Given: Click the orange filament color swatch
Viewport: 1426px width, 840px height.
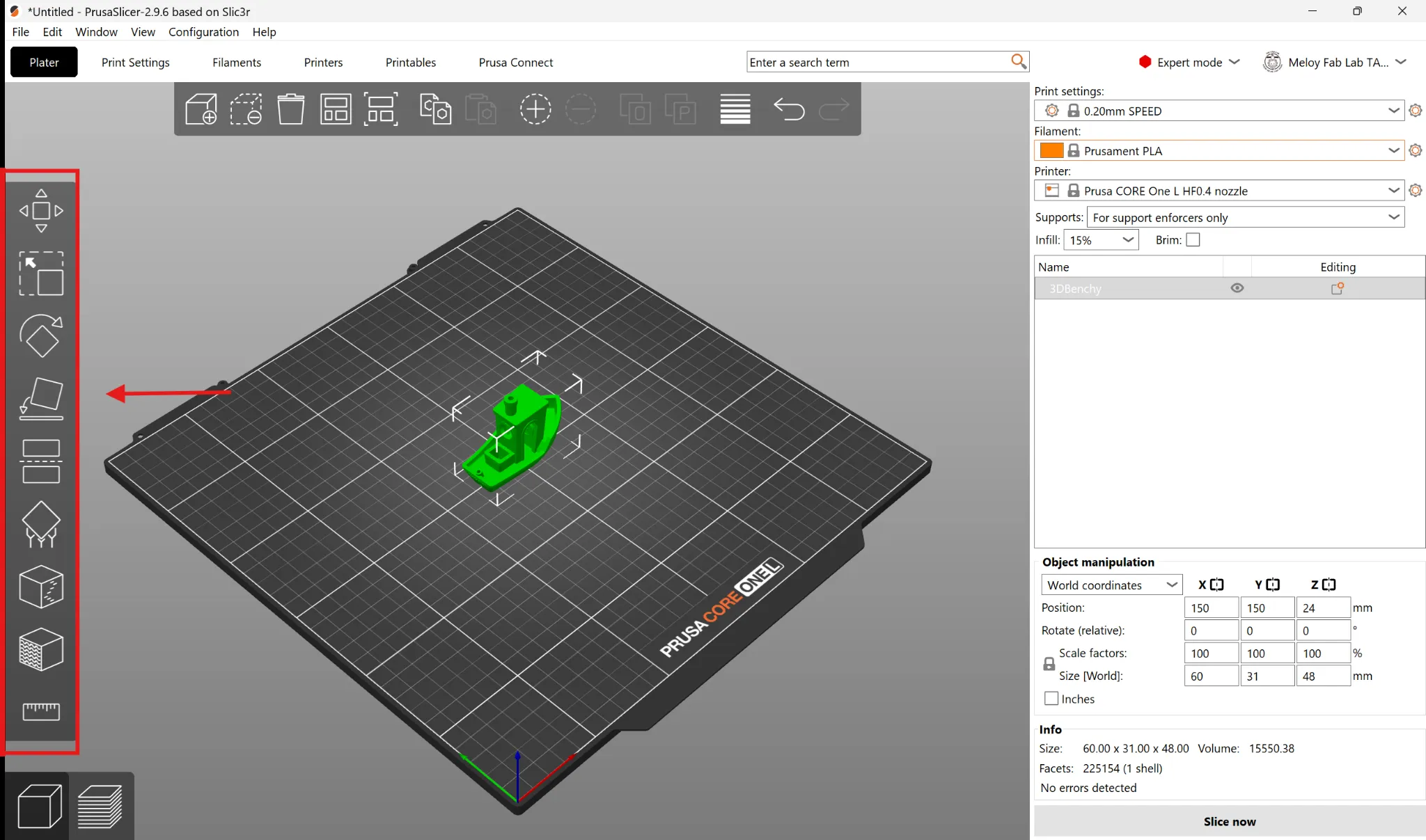Looking at the screenshot, I should (x=1051, y=150).
